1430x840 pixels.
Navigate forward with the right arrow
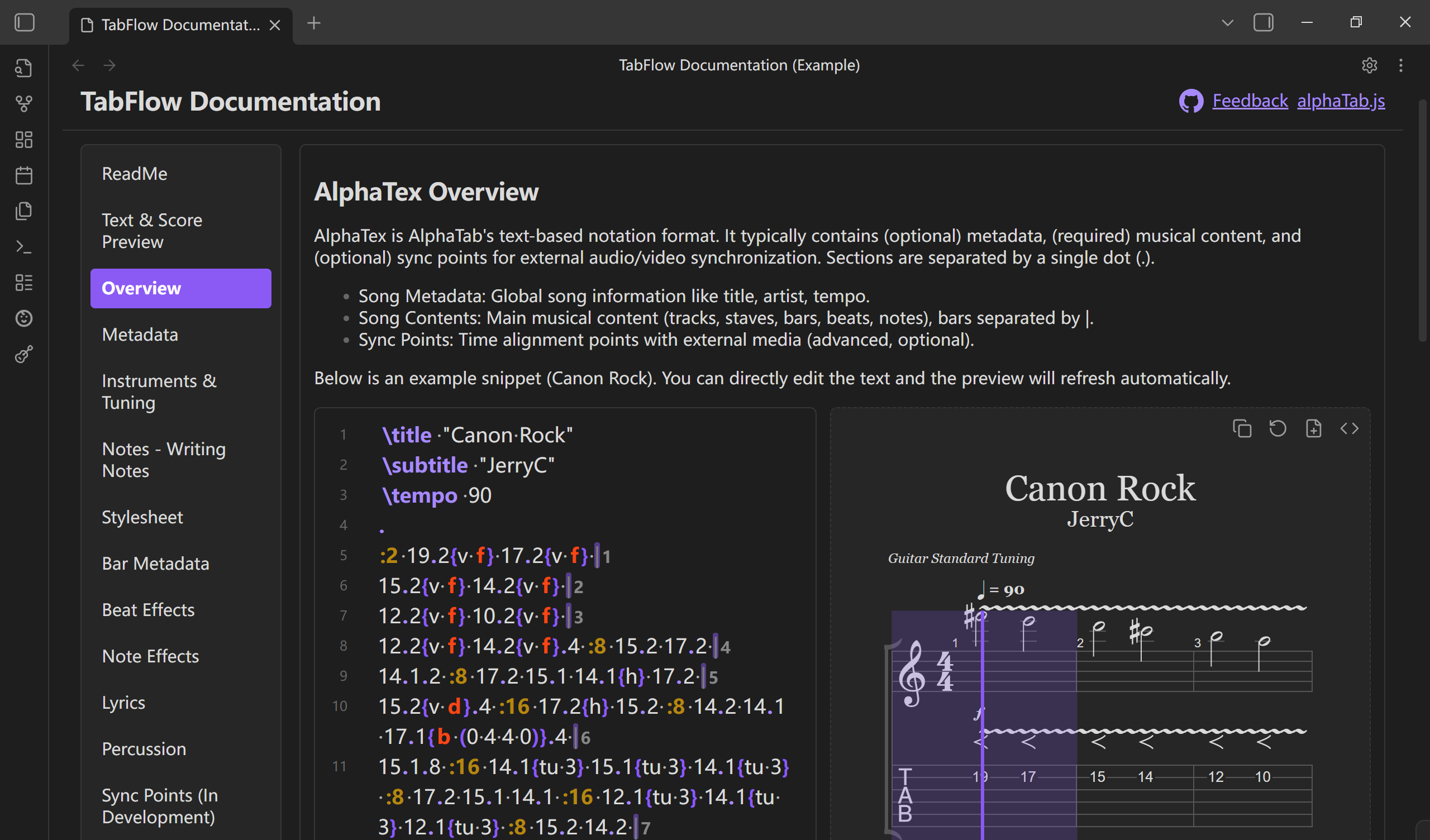(109, 65)
